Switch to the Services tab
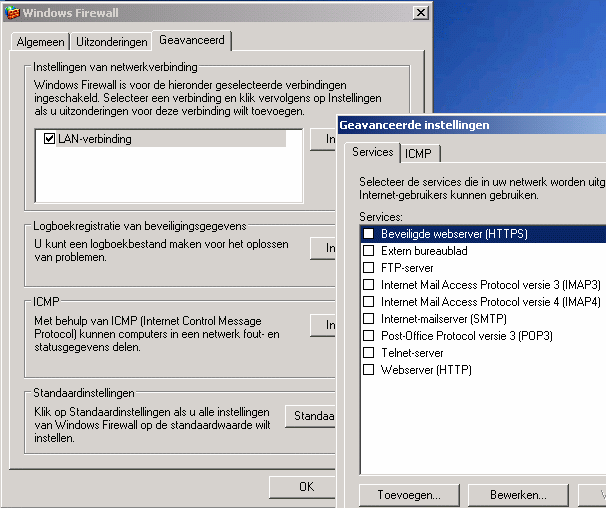The height and width of the screenshot is (508, 606). click(x=372, y=152)
